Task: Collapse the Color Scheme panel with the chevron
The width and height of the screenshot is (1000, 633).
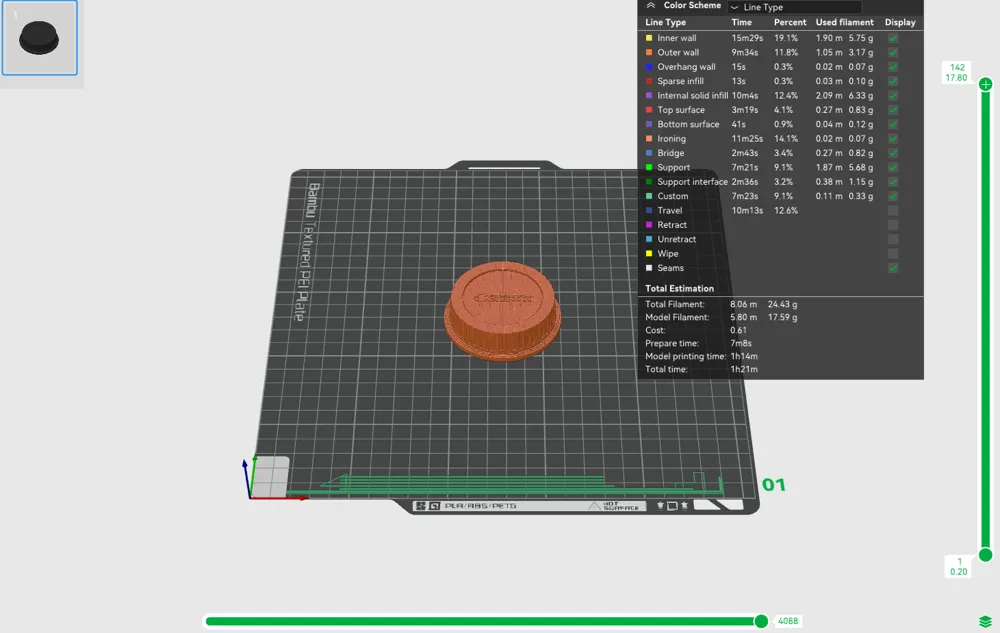Action: point(651,6)
